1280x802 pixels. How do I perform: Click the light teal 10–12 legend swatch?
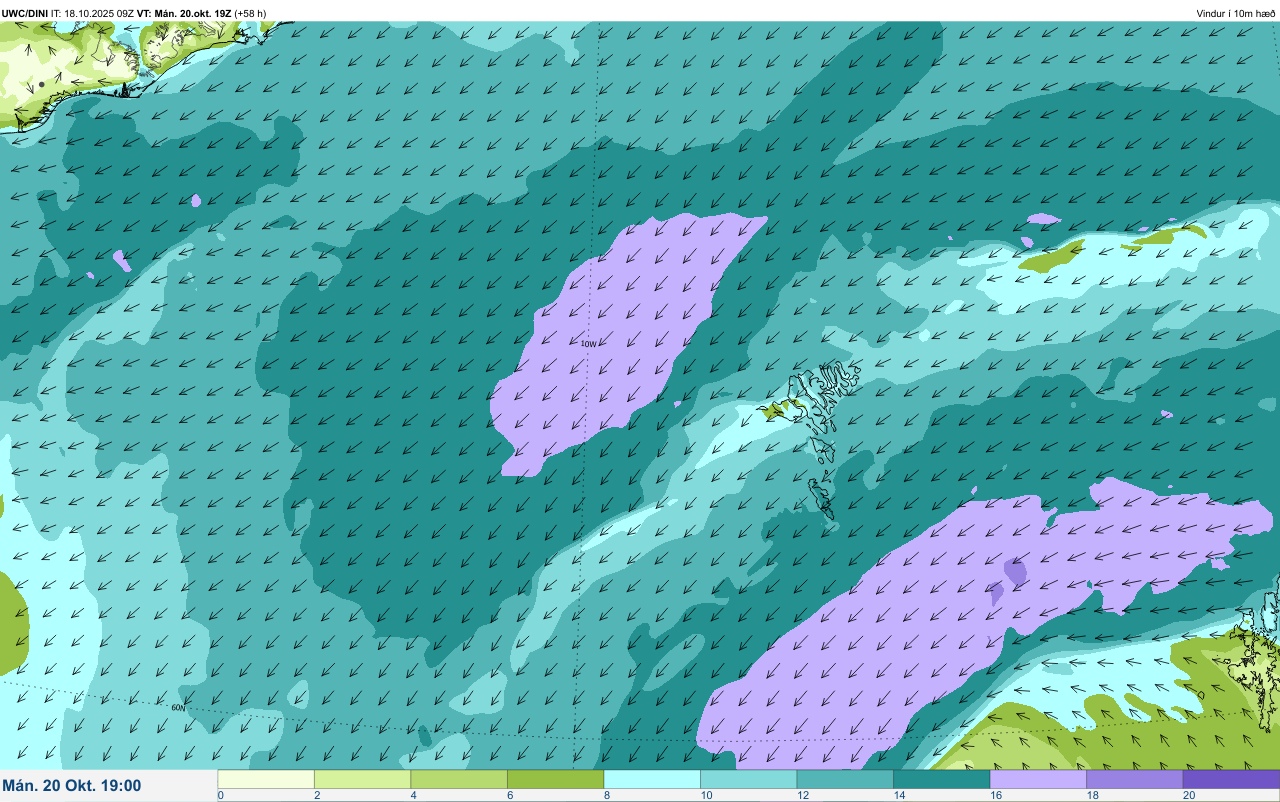pos(748,779)
